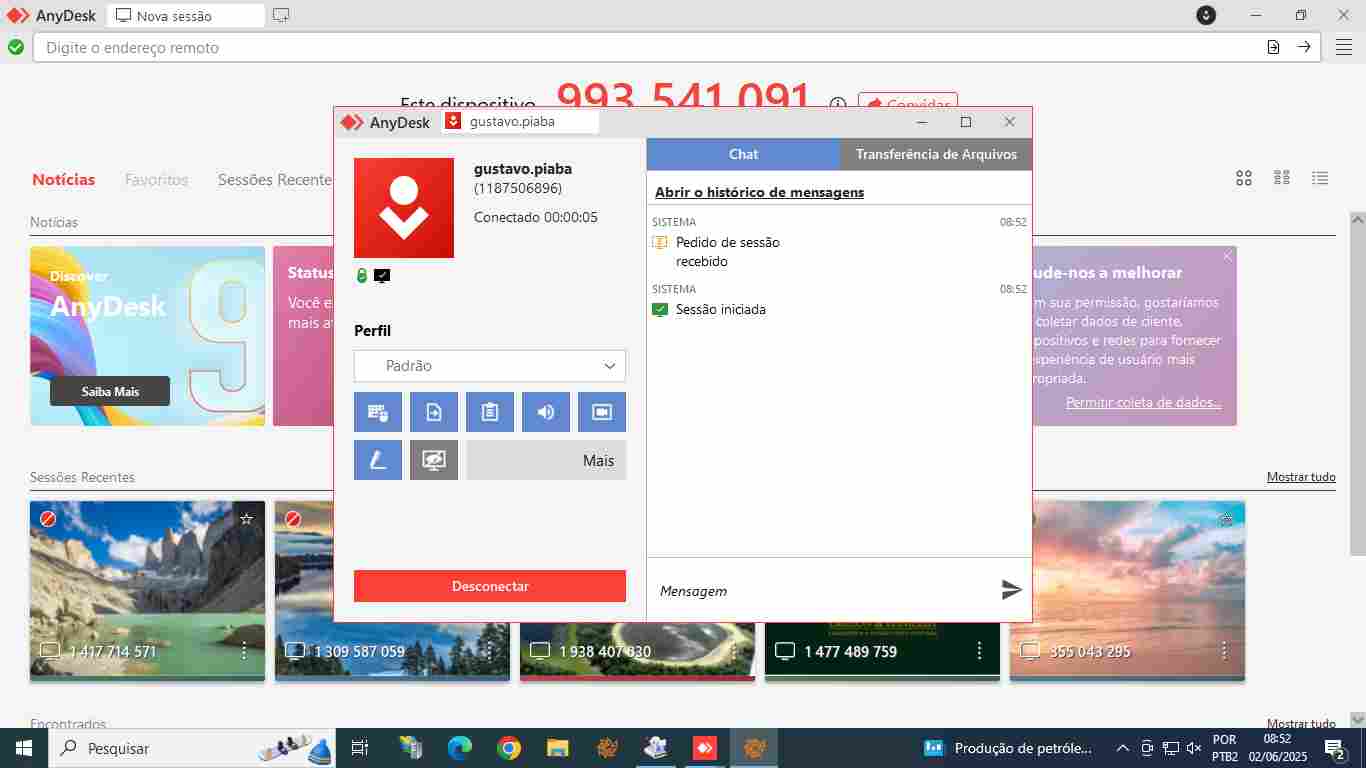Screen dimensions: 1366x768
Task: Expand the Mais permissions section
Action: coord(546,460)
